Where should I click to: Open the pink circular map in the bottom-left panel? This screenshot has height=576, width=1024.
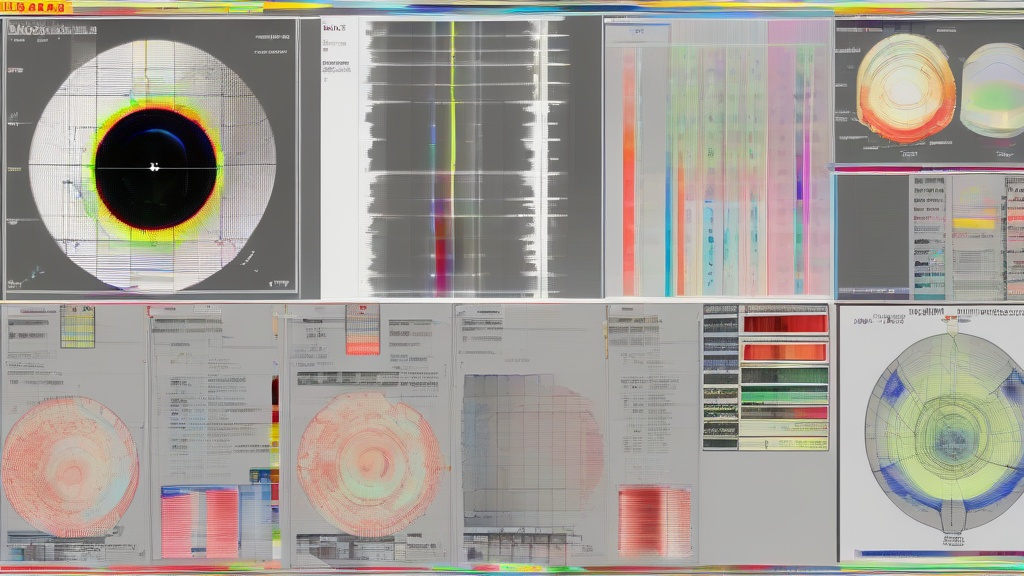[x=70, y=466]
